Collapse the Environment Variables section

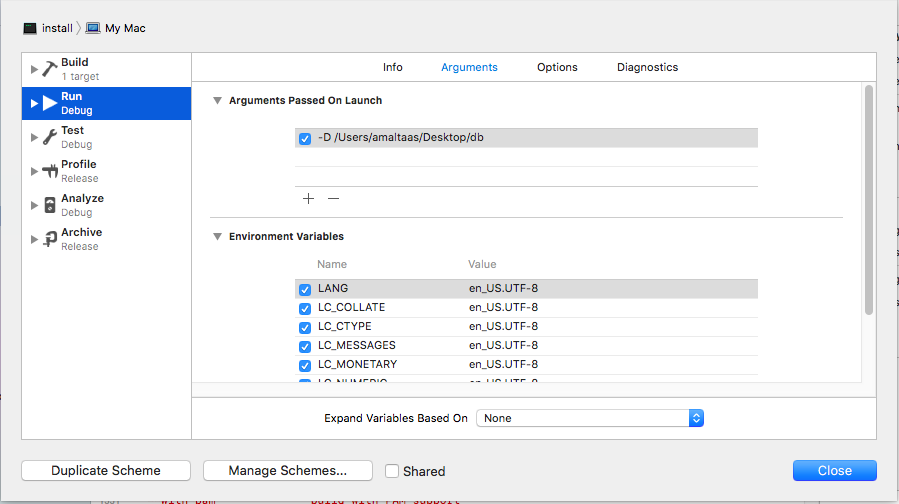pos(218,237)
